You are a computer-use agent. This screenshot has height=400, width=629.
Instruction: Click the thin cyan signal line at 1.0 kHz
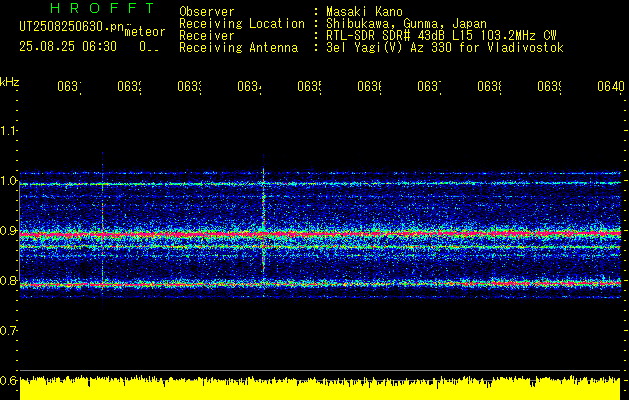[x=320, y=184]
